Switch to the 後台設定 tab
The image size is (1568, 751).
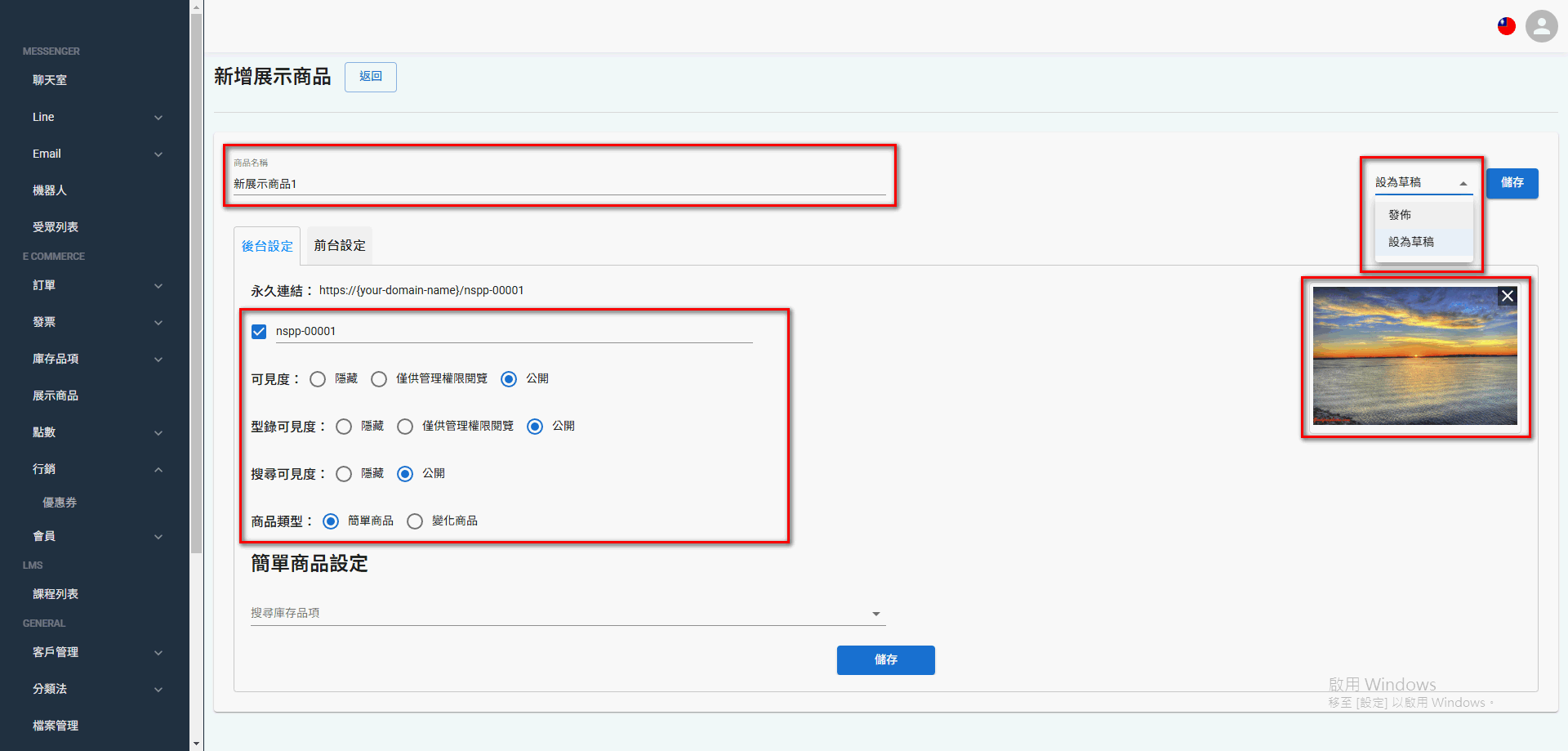click(x=267, y=246)
